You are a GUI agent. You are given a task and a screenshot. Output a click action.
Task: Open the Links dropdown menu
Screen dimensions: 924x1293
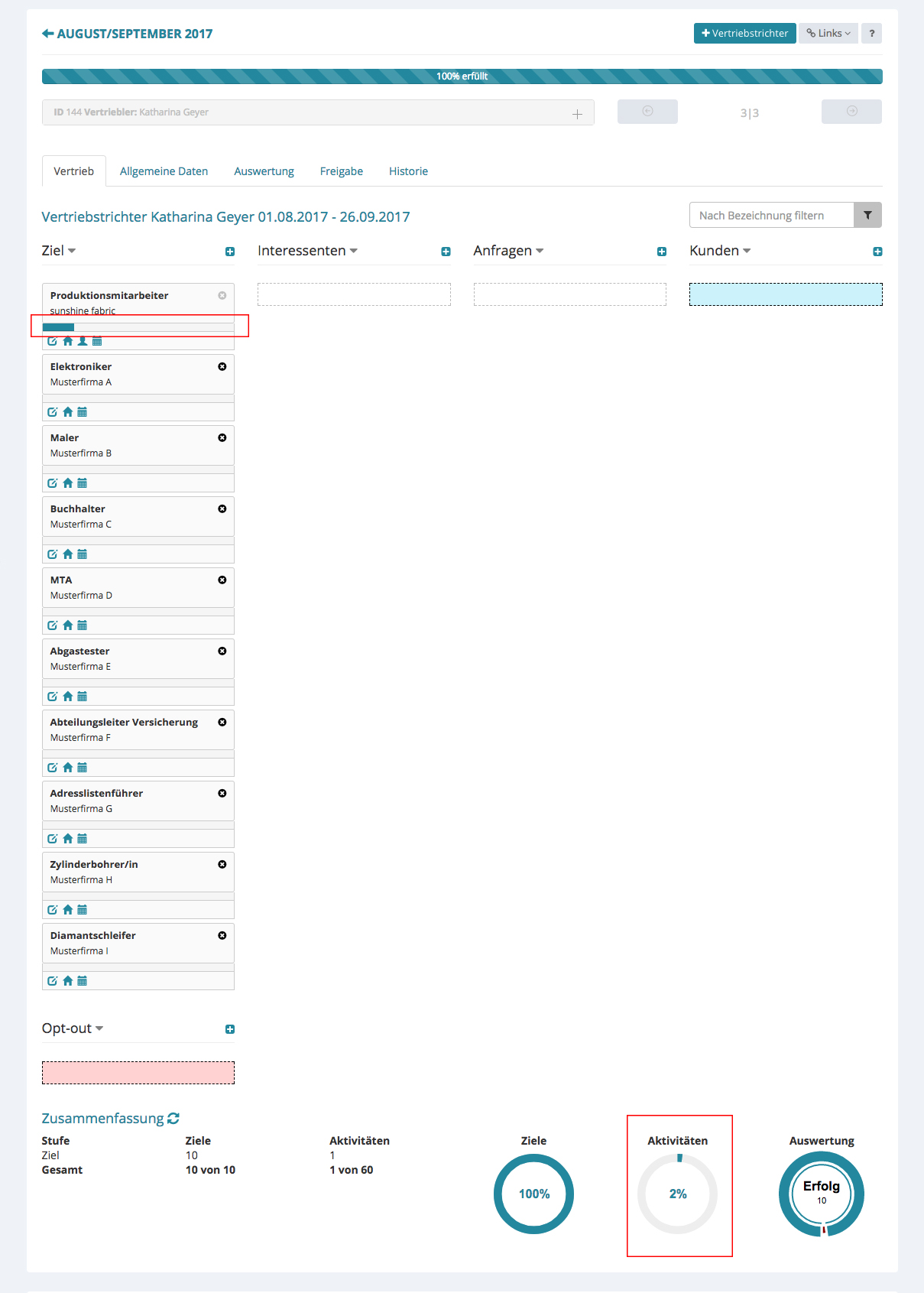point(828,34)
